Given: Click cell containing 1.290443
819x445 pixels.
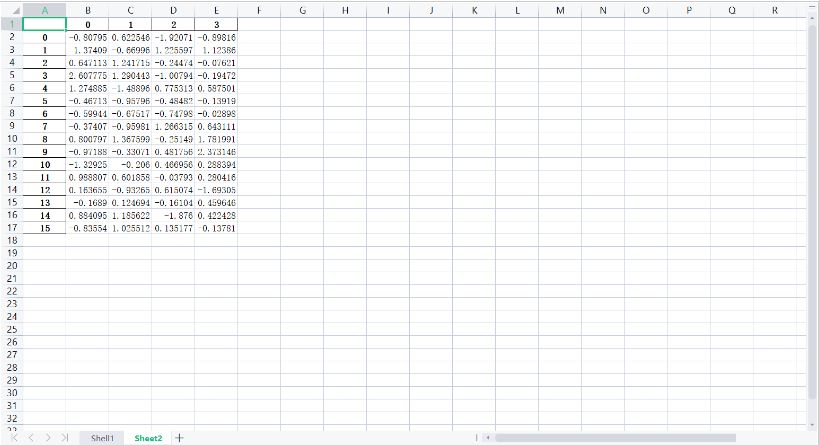Looking at the screenshot, I should click(x=130, y=75).
